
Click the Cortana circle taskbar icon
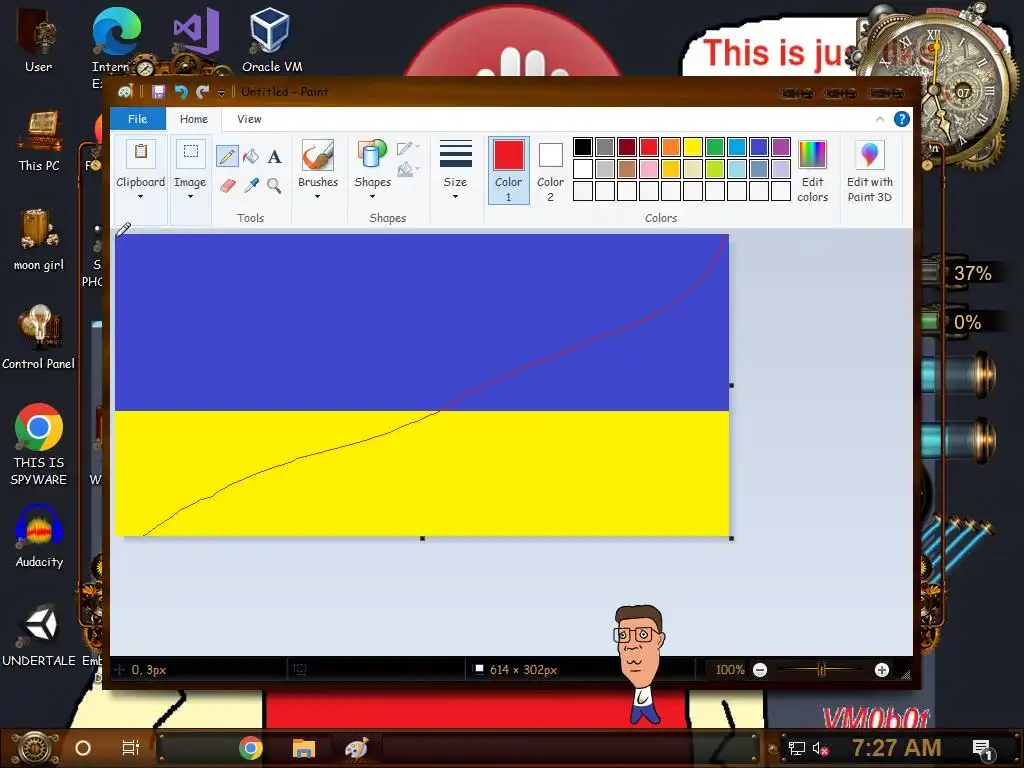click(82, 748)
